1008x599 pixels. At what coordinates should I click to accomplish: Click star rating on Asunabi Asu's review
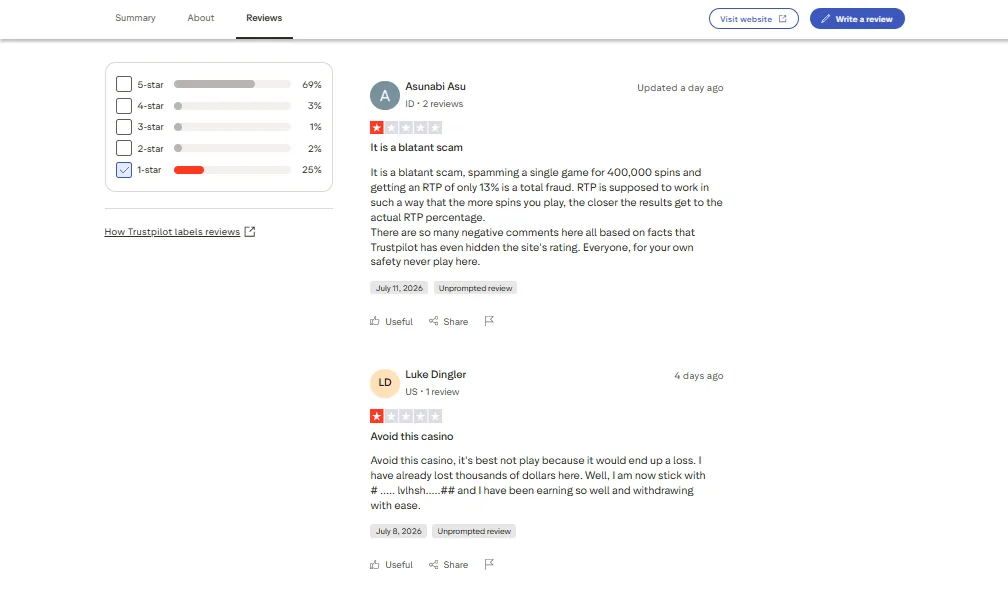406,127
